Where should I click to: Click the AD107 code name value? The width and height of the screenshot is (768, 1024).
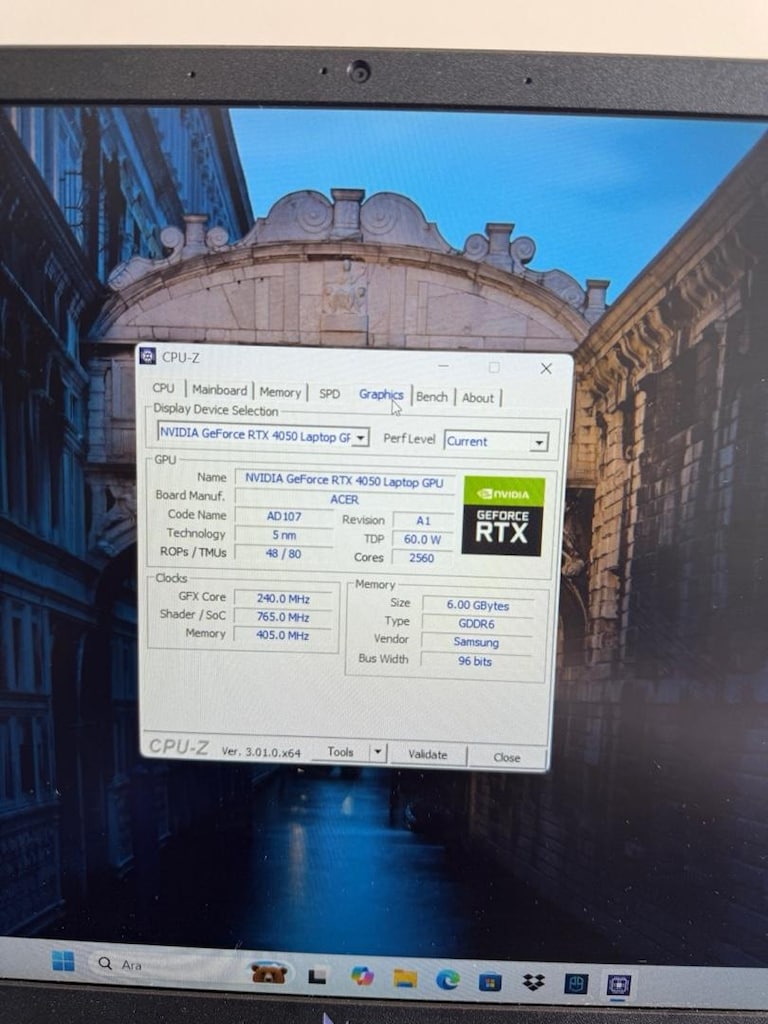point(284,516)
